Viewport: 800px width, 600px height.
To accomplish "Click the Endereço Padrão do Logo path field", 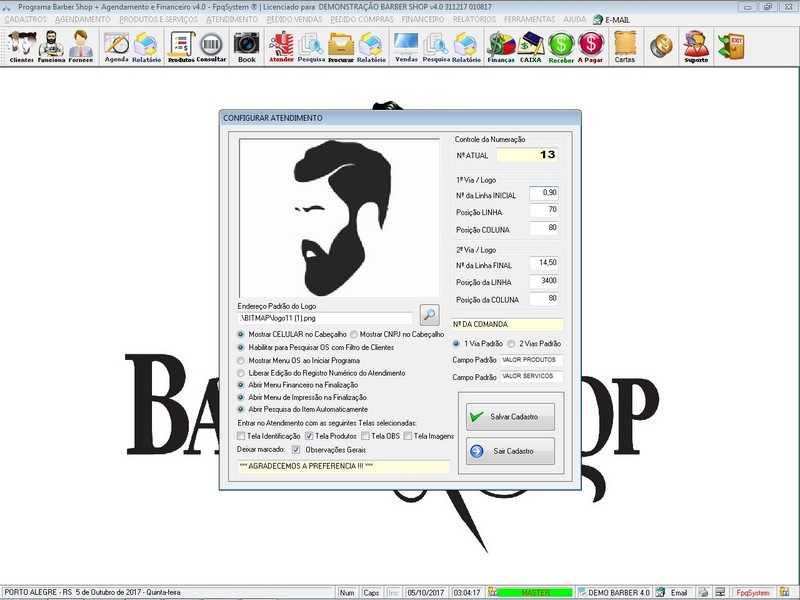I will (x=325, y=318).
